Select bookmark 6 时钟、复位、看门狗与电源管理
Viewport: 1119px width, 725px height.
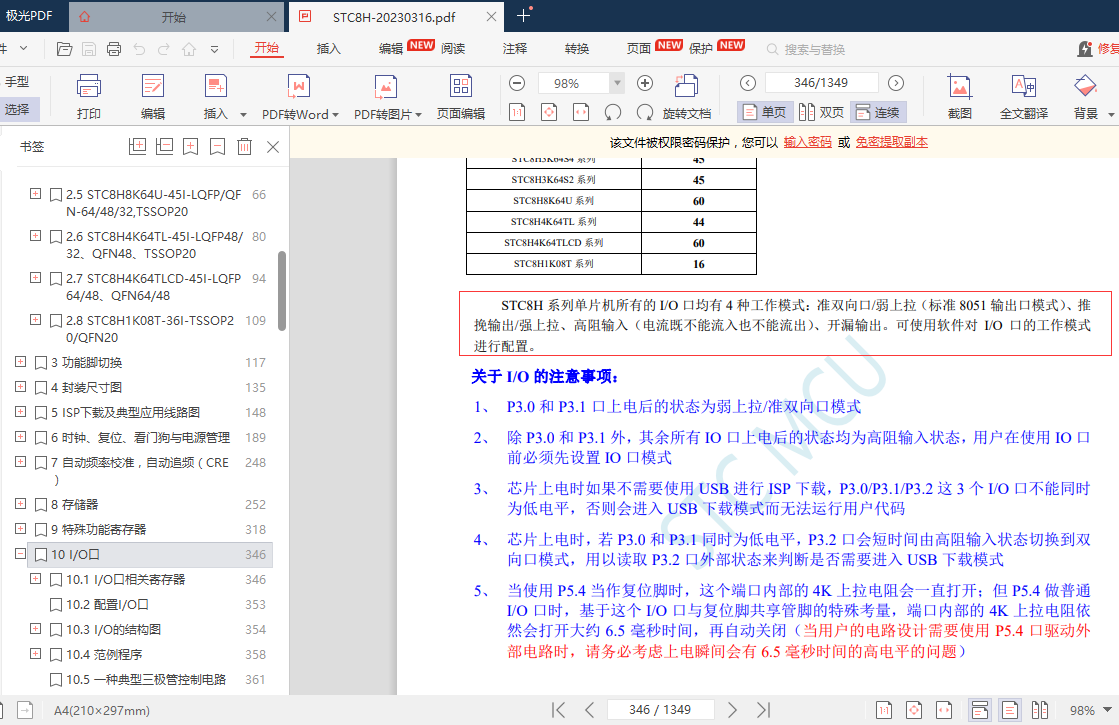pyautogui.click(x=141, y=437)
